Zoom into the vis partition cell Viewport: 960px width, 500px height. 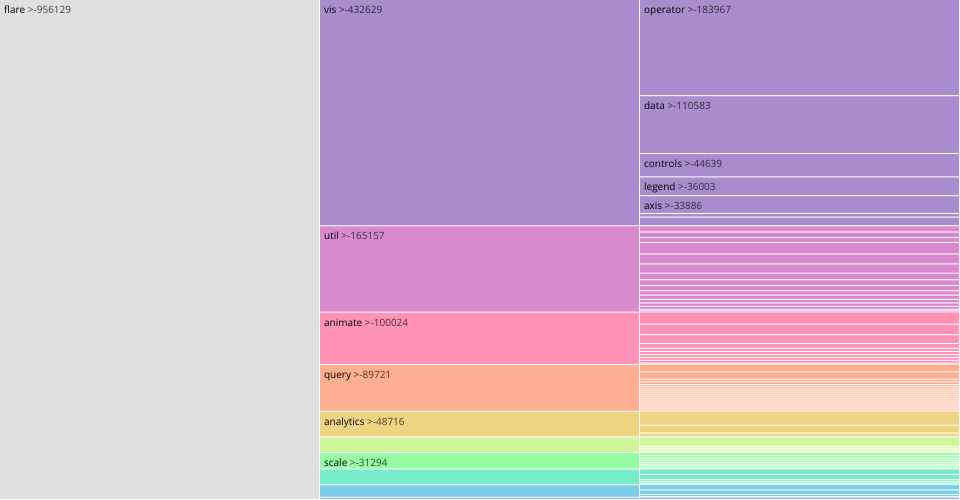pyautogui.click(x=479, y=113)
